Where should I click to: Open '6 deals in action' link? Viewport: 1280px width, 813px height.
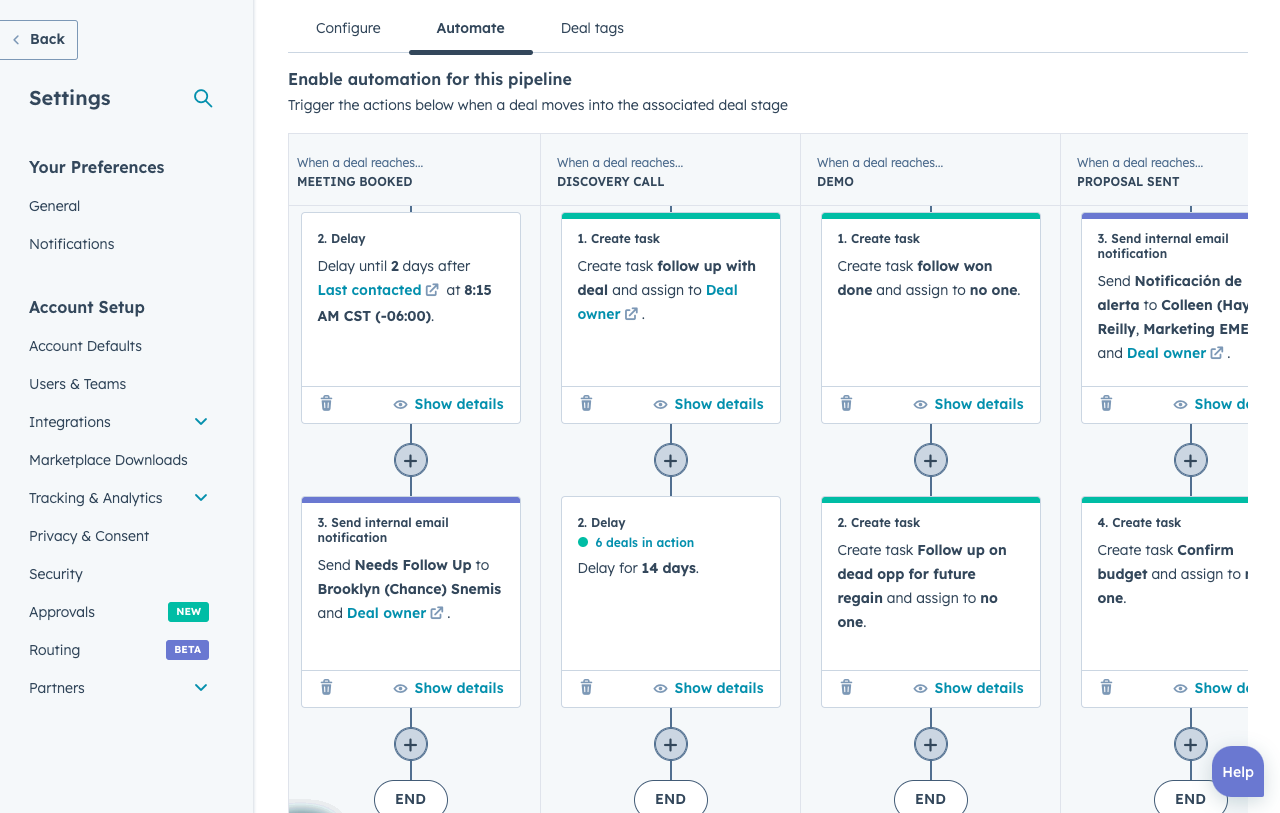tap(644, 543)
